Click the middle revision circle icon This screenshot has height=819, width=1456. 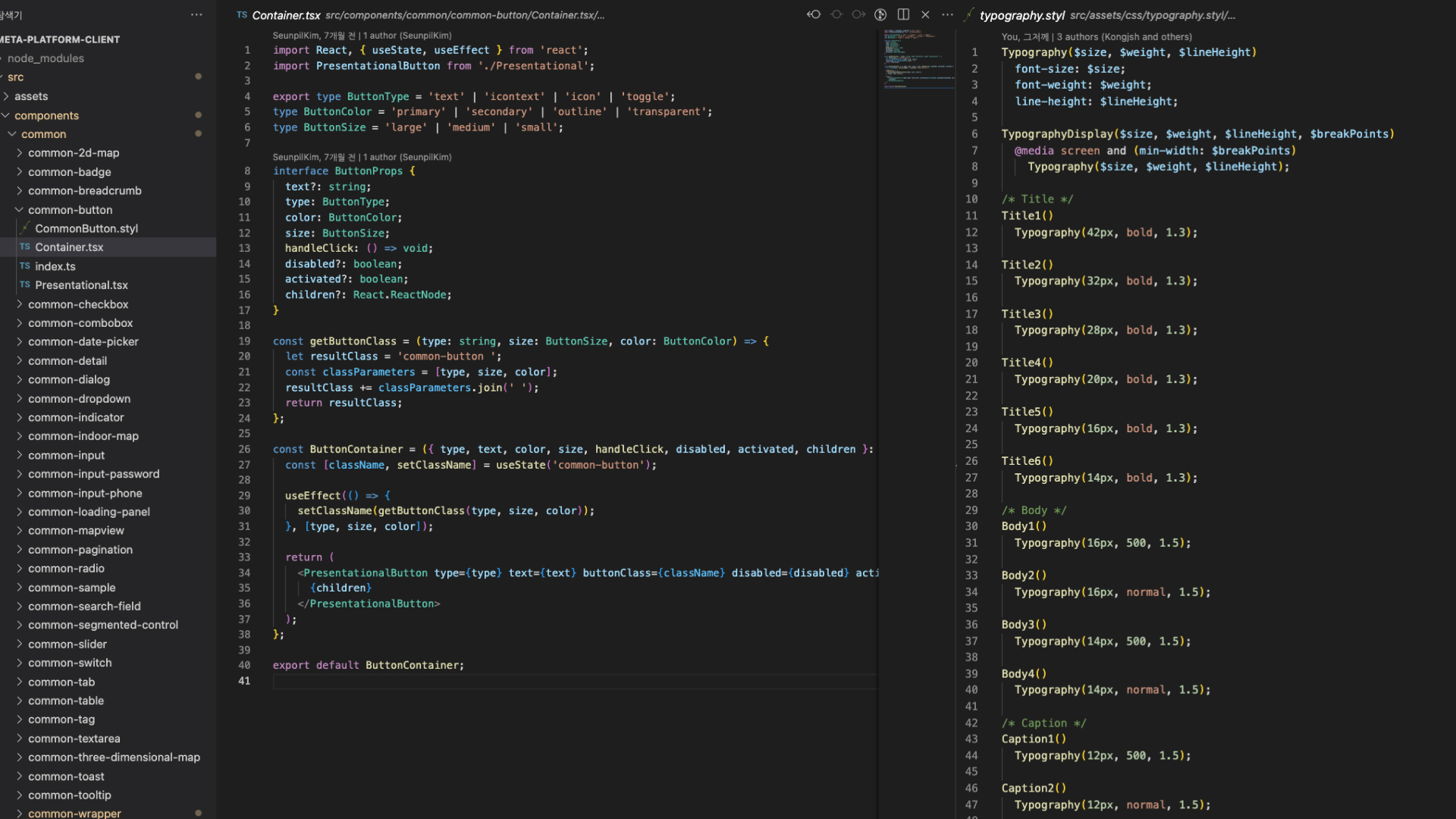pyautogui.click(x=836, y=14)
